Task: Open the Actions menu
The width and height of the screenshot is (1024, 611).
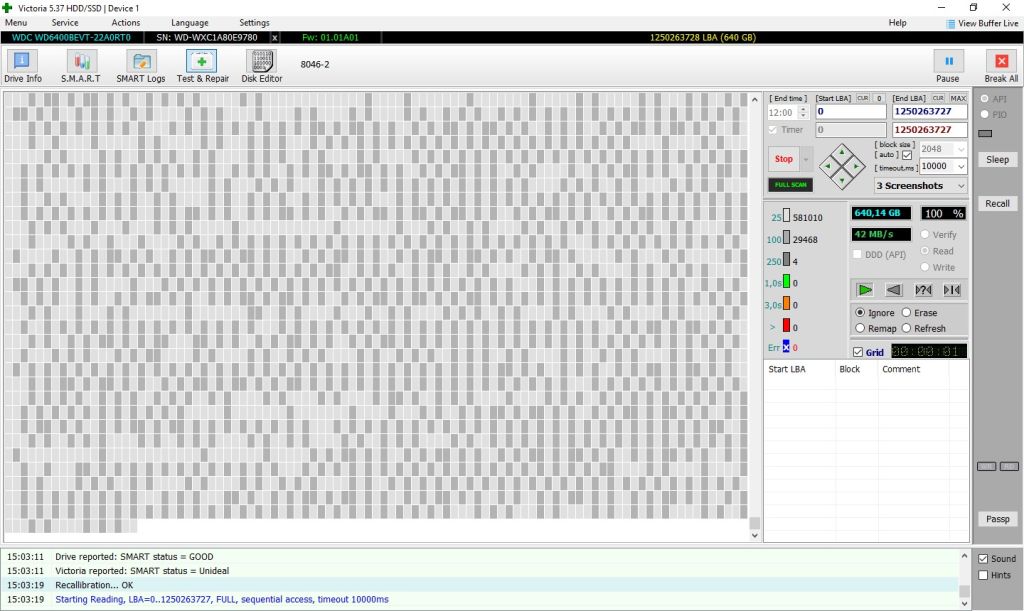Action: [126, 23]
